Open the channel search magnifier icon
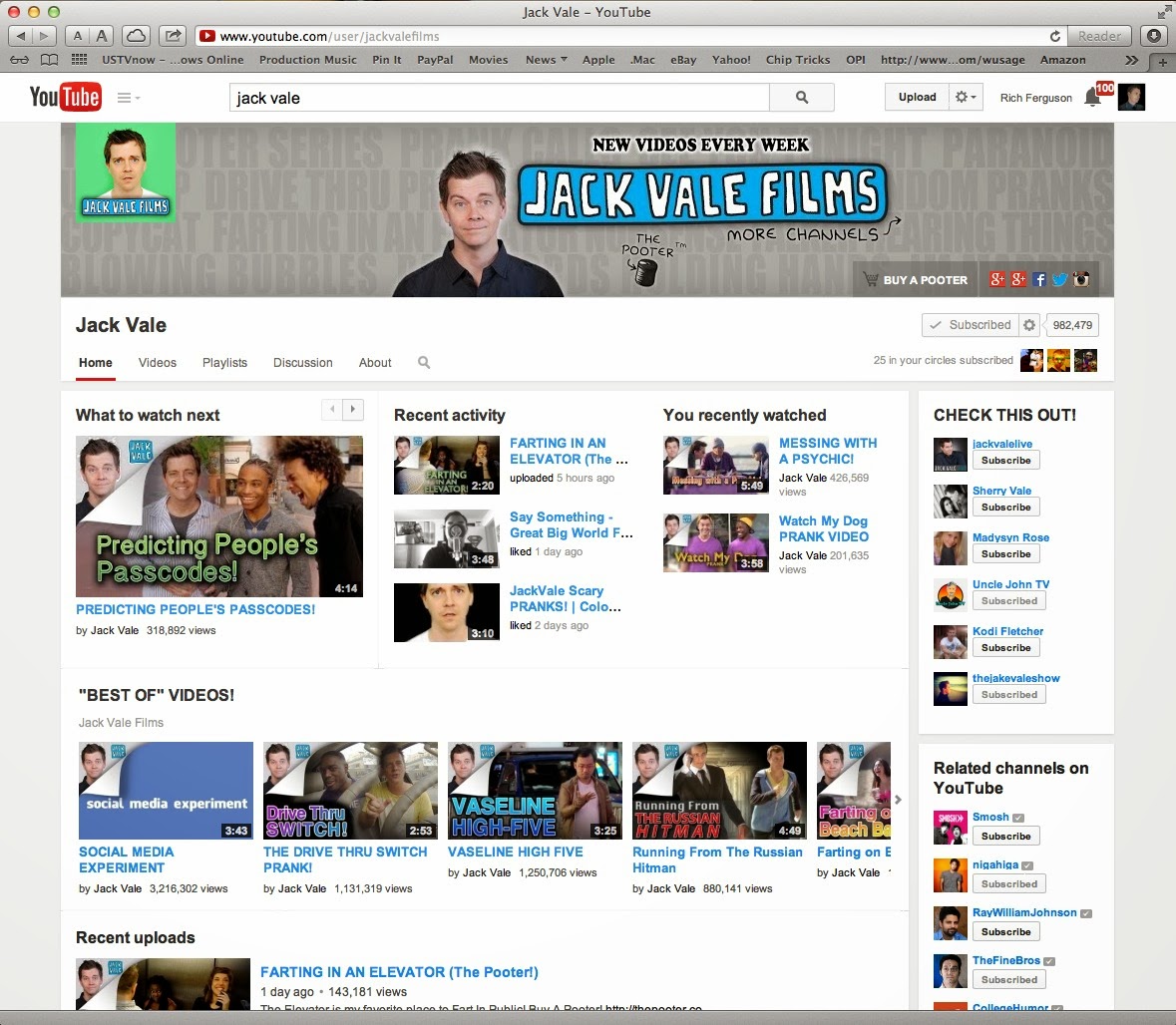The image size is (1176, 1025). click(x=424, y=363)
